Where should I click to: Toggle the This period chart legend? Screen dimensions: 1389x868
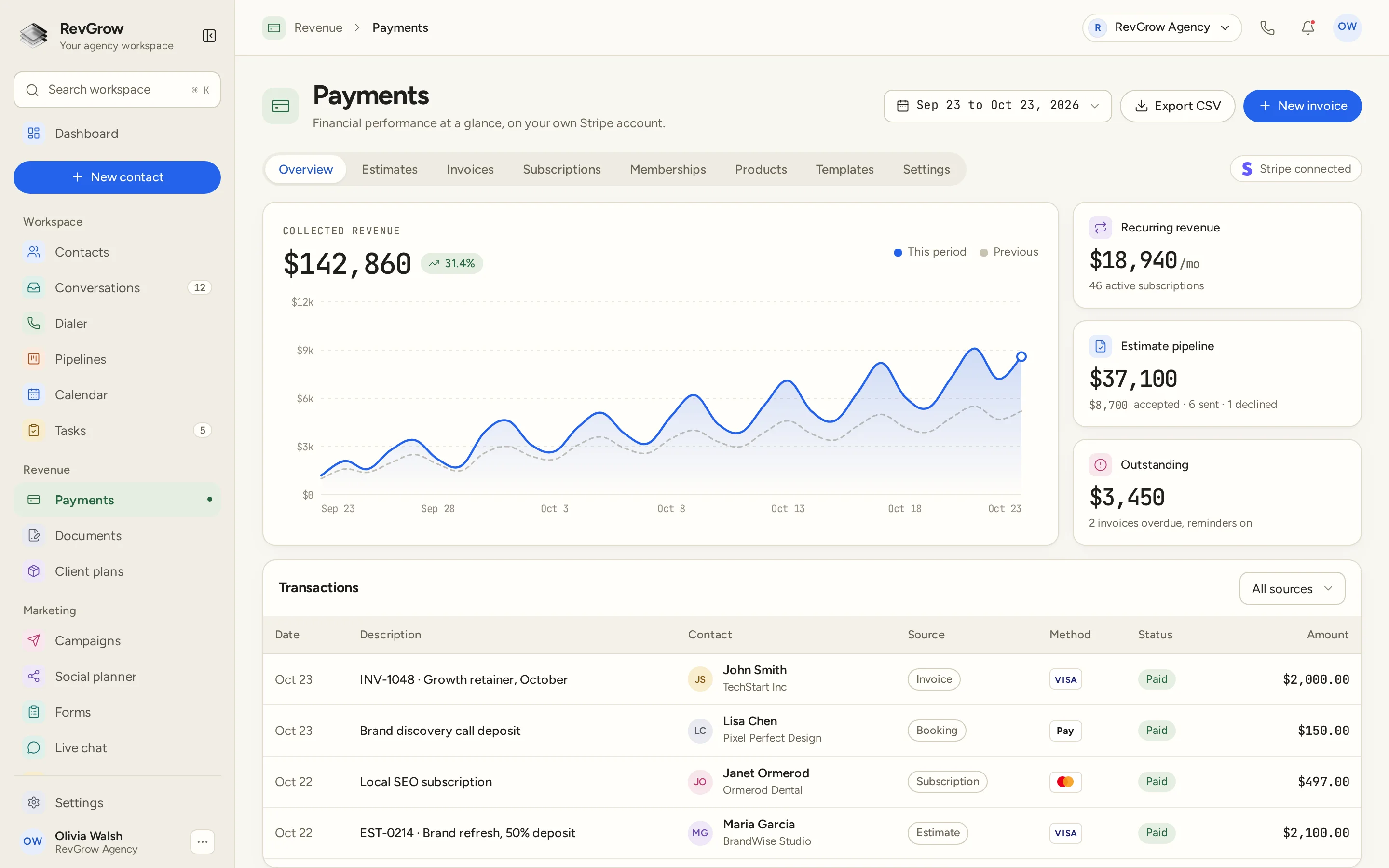coord(930,252)
